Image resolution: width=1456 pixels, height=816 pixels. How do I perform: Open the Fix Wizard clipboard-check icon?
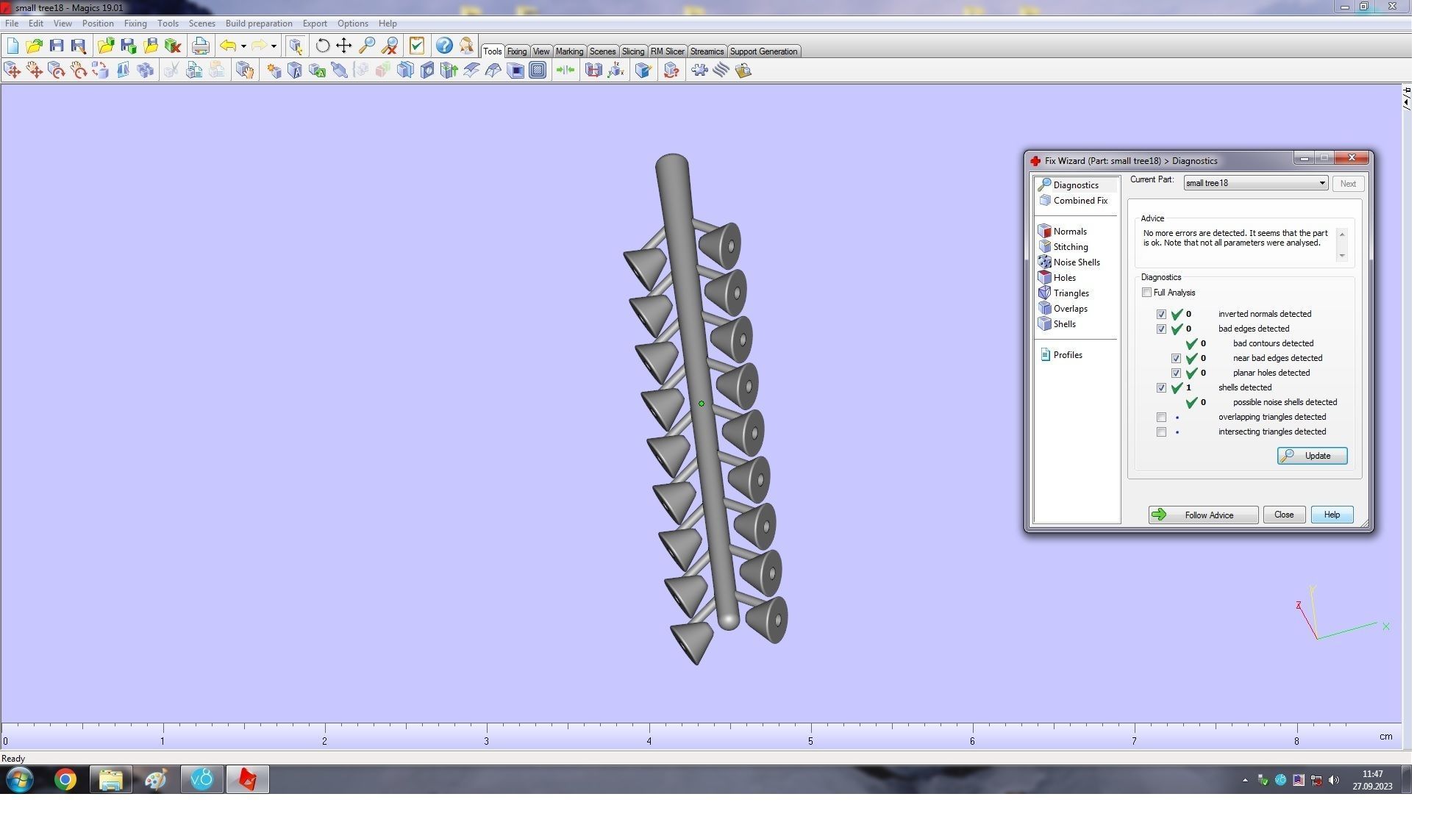click(x=417, y=46)
